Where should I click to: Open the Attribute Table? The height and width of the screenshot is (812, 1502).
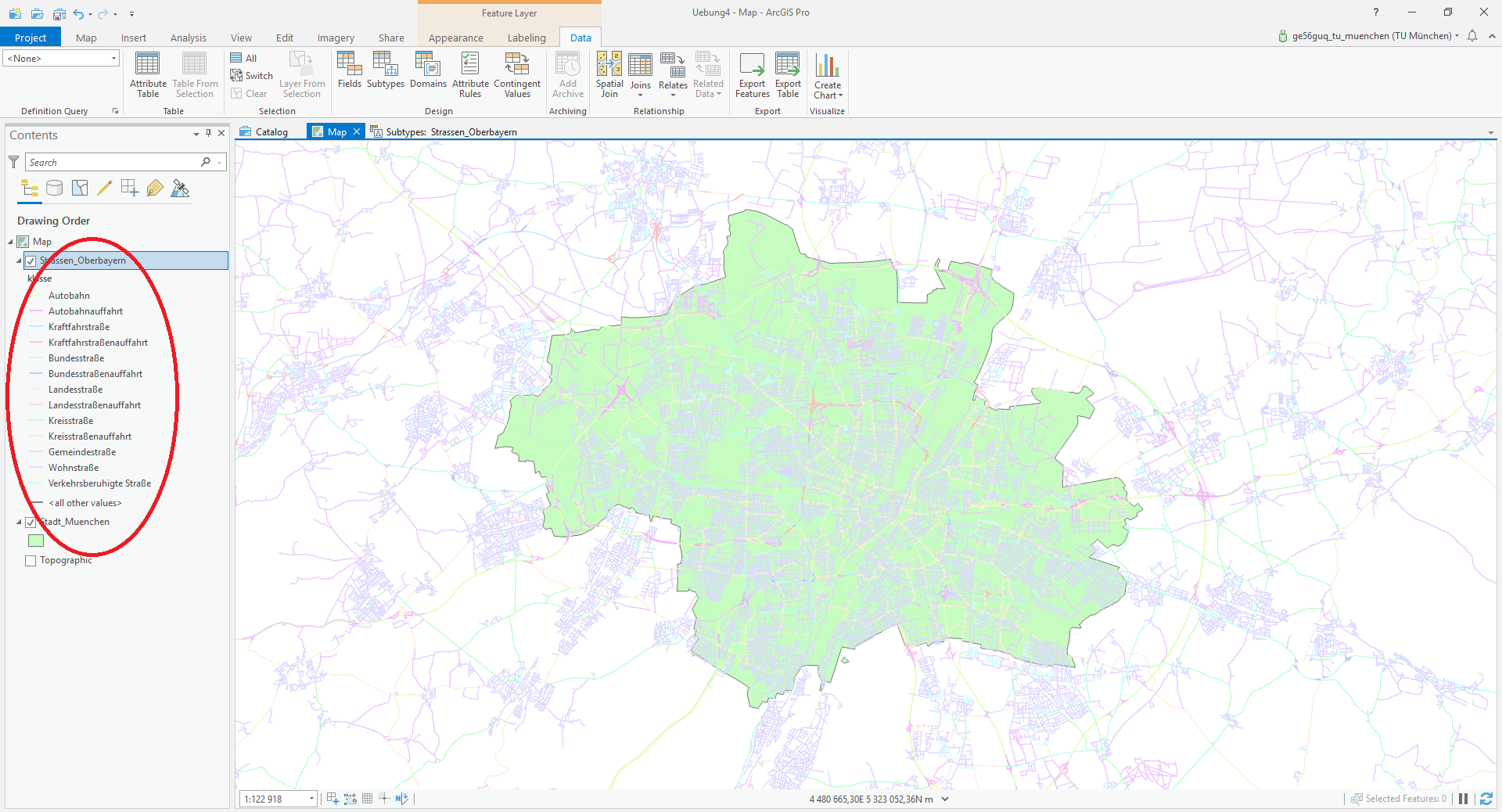(148, 75)
